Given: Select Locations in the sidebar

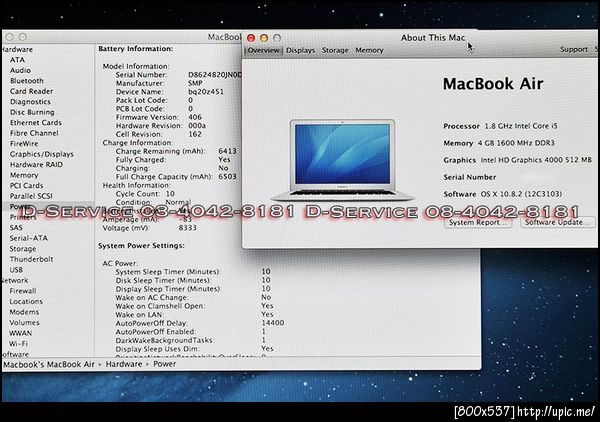Looking at the screenshot, I should pos(26,301).
